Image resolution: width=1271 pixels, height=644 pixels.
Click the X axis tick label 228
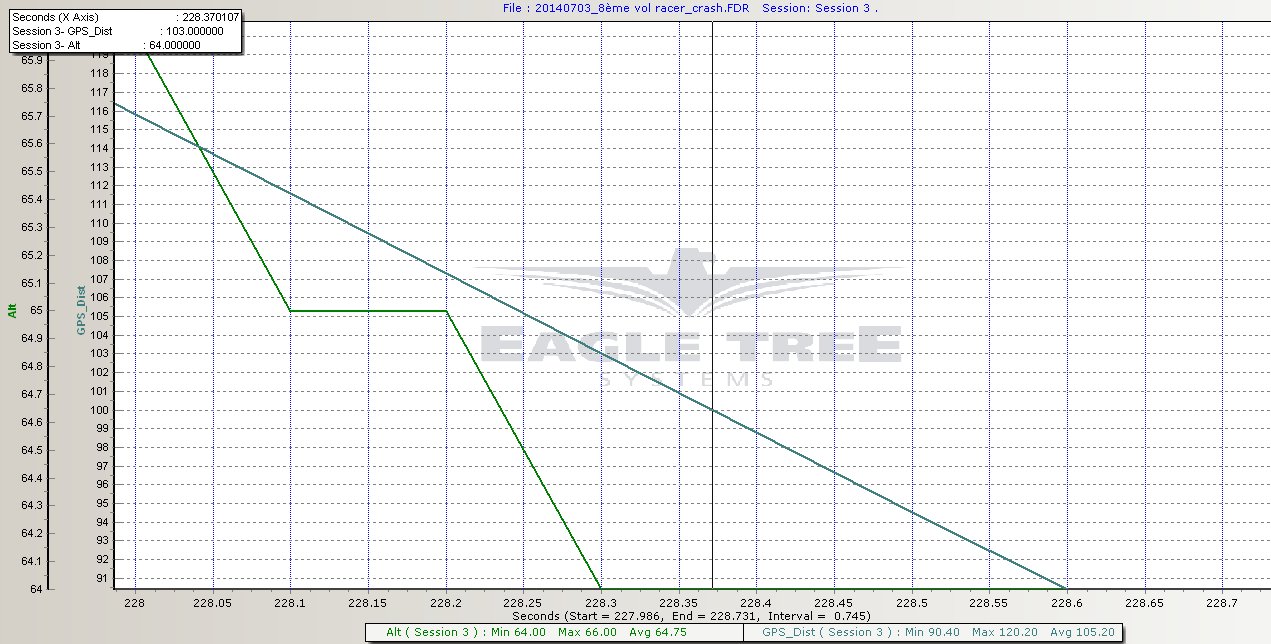coord(135,603)
